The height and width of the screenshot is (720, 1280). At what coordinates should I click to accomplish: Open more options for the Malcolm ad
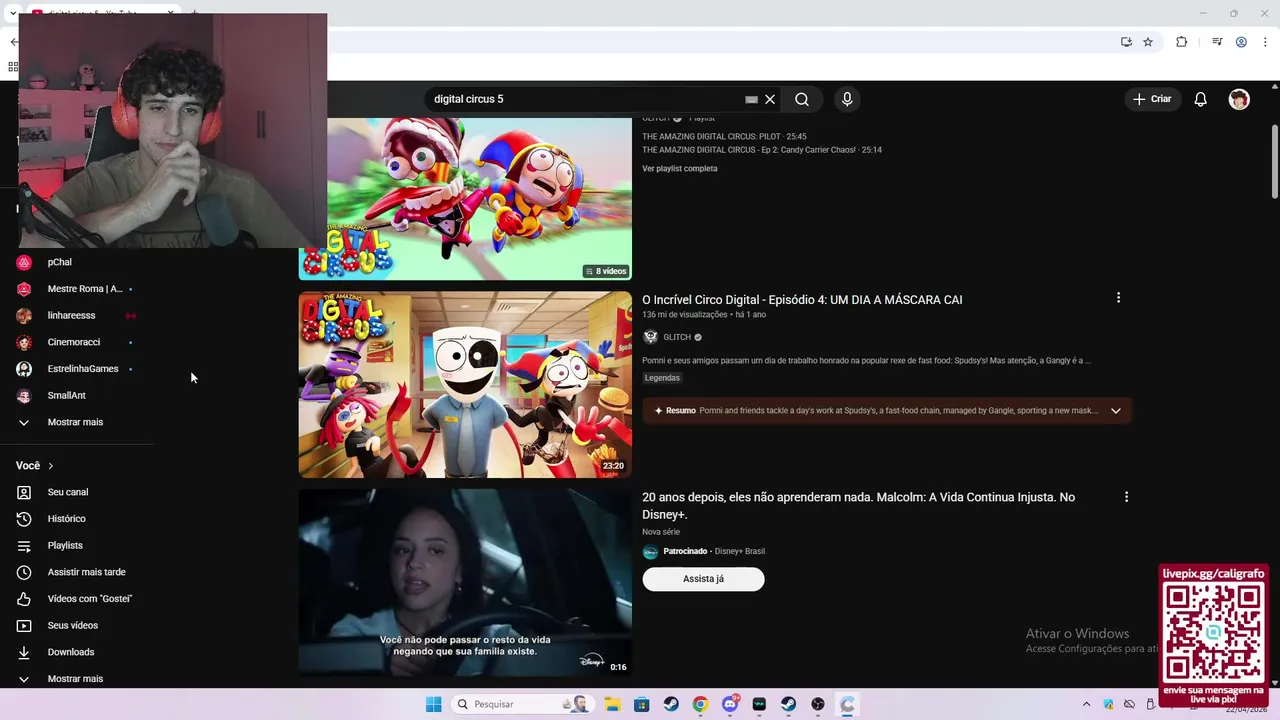(x=1126, y=497)
